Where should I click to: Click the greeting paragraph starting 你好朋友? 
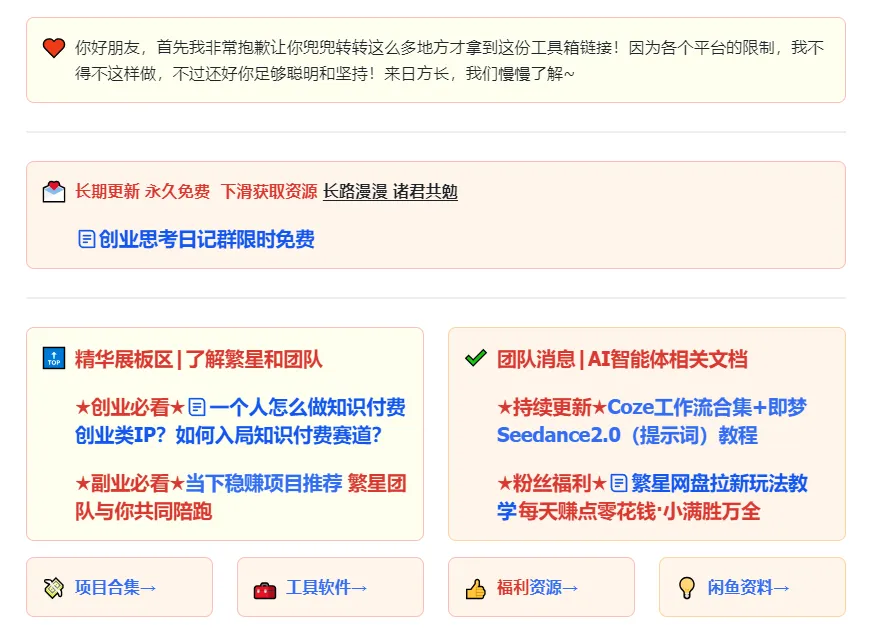(449, 60)
